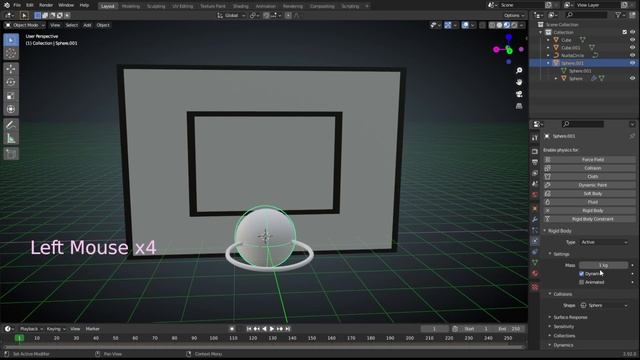This screenshot has height=360, width=640.
Task: Select the Measure tool
Action: pos(11,138)
